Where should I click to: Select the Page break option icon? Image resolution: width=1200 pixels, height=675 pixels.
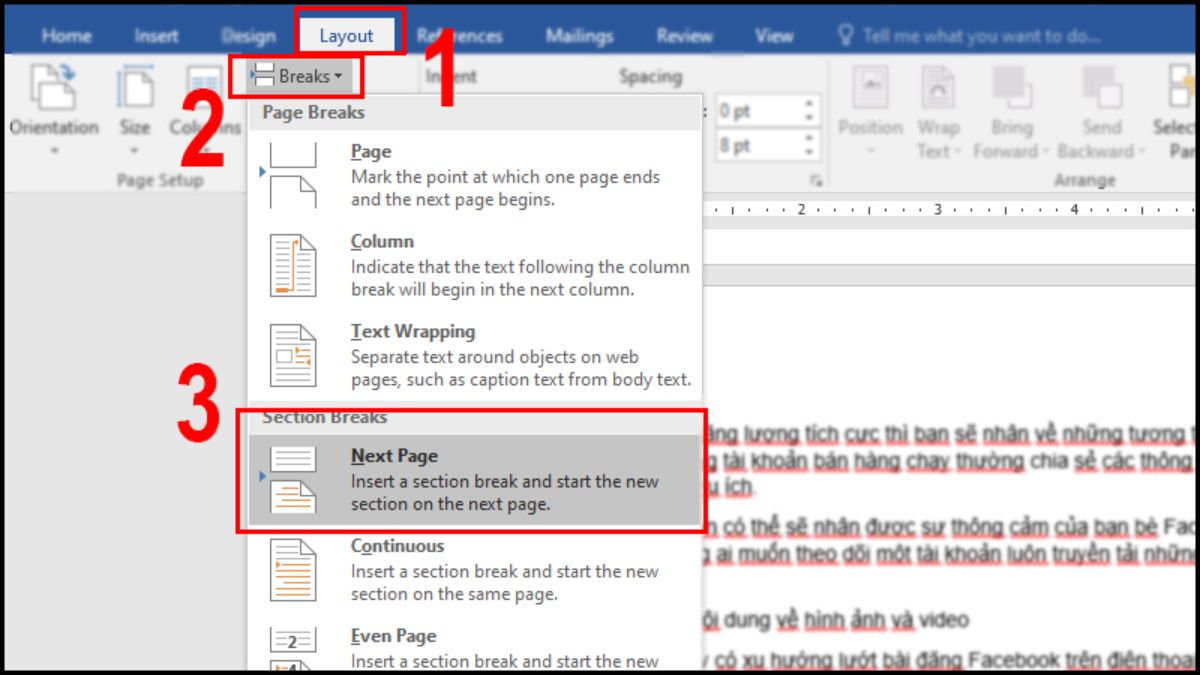293,175
